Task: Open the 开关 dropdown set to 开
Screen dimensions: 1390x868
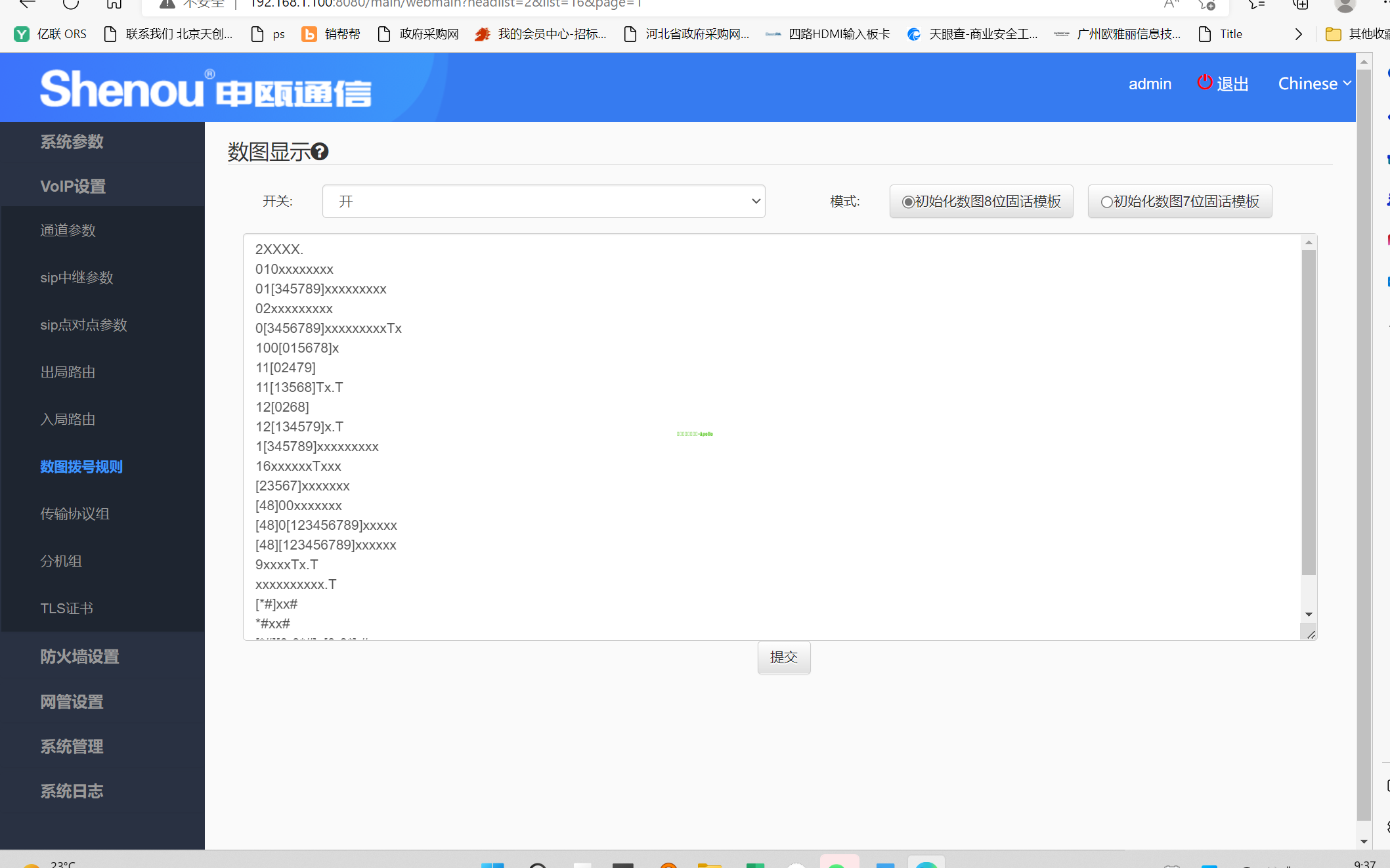Action: click(x=544, y=202)
